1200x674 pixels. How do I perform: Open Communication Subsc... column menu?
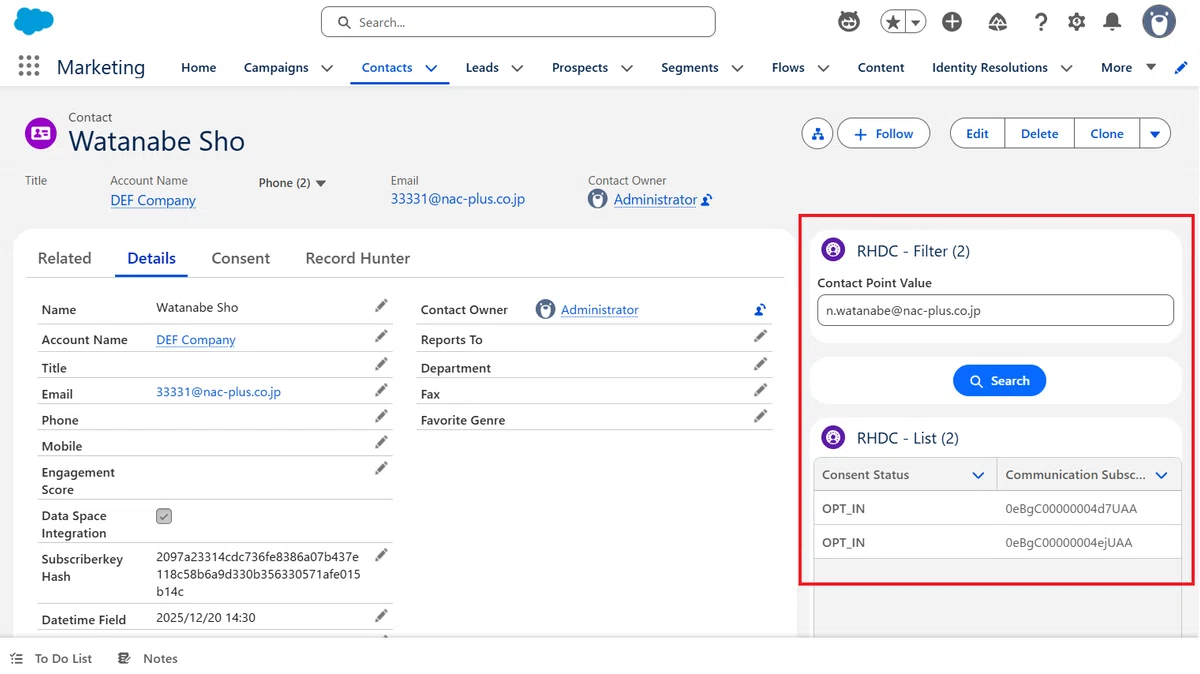pyautogui.click(x=1161, y=475)
